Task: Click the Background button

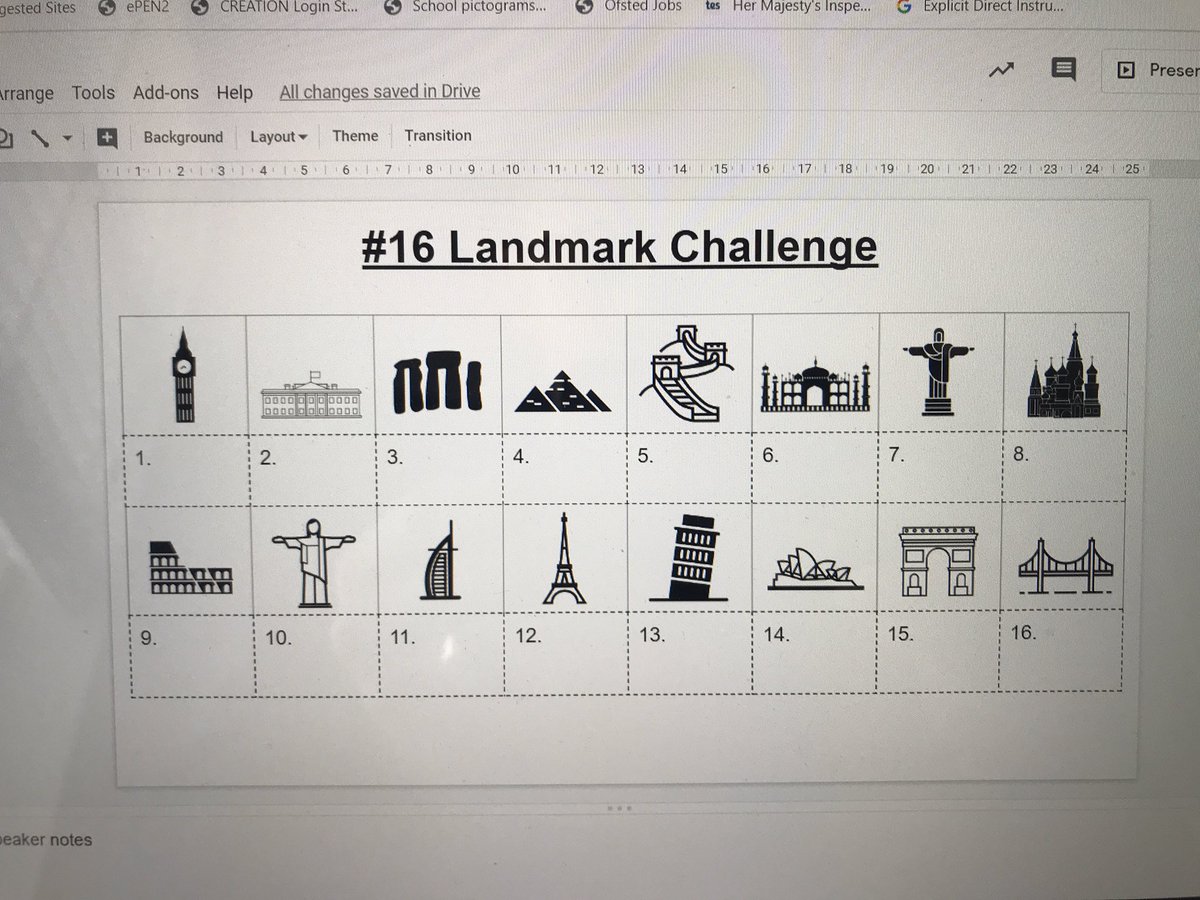Action: point(183,137)
